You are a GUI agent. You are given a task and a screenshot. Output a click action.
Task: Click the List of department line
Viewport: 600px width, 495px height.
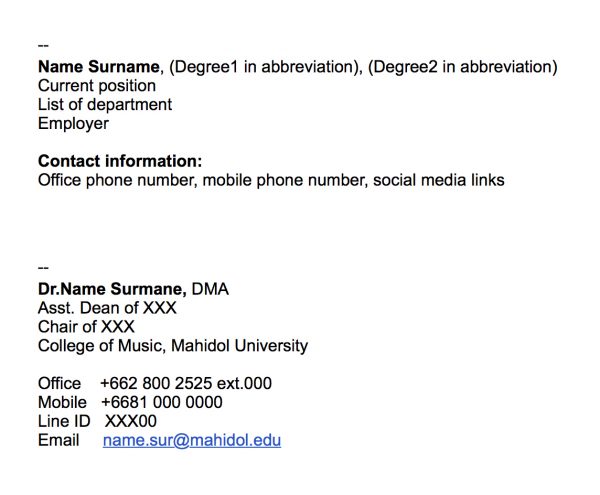click(x=105, y=104)
